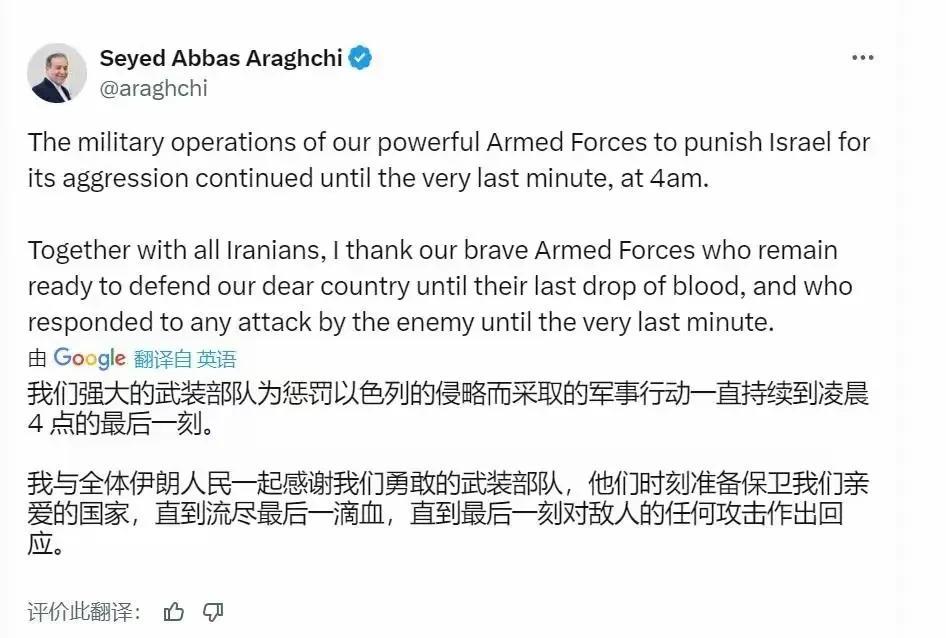Viewport: 946px width, 638px height.
Task: Select the English paragraph starting 'Together with all Iranians'
Action: tap(440, 286)
